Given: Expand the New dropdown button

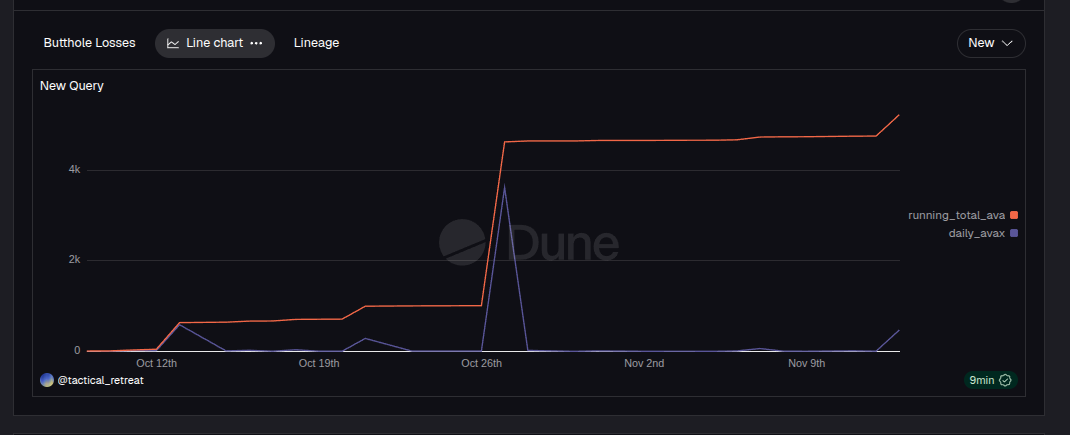Looking at the screenshot, I should [991, 43].
